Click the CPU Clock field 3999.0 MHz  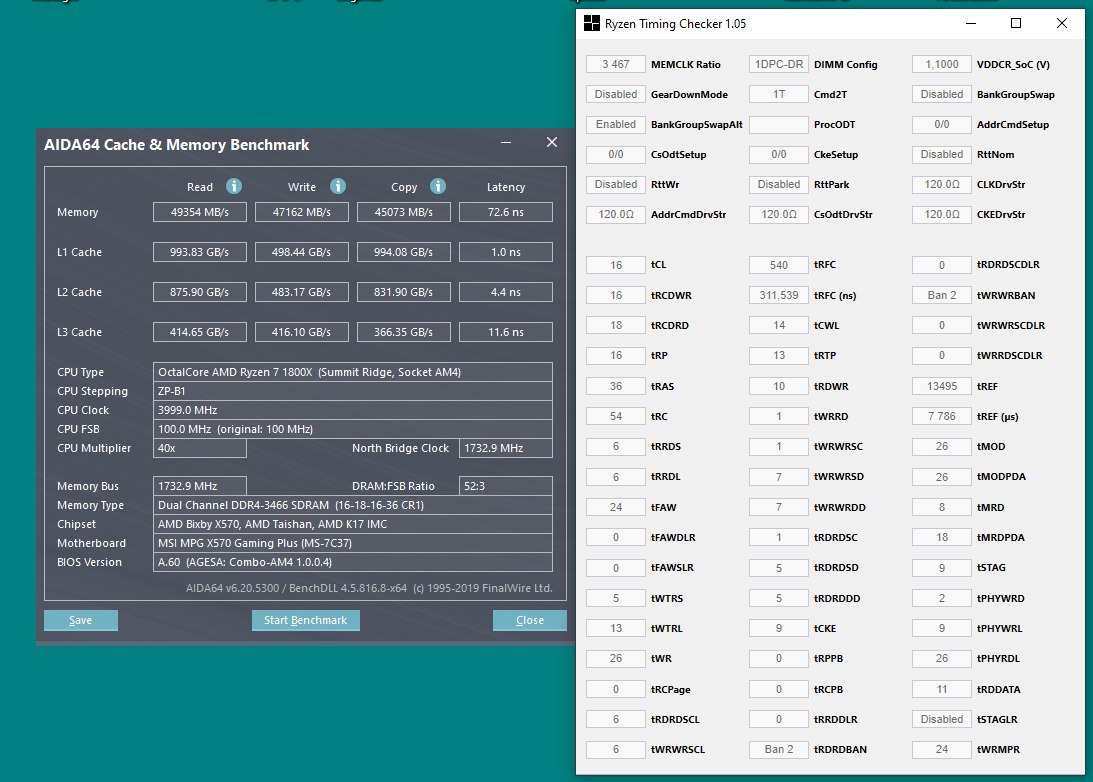coord(353,410)
